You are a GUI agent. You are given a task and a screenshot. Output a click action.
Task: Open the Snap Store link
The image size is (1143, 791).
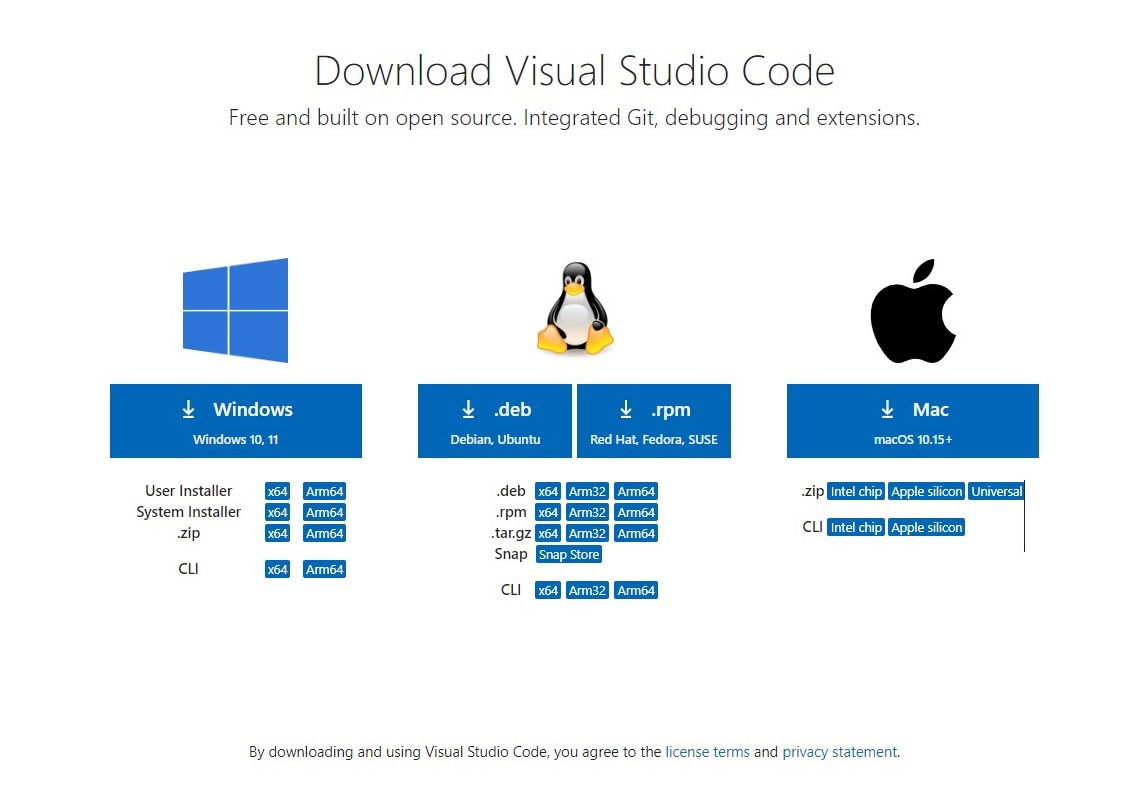(x=569, y=555)
